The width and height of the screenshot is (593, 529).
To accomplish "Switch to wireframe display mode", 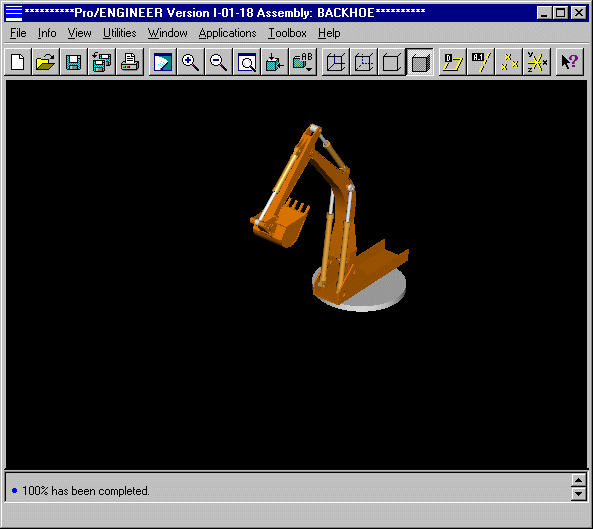I will click(335, 62).
